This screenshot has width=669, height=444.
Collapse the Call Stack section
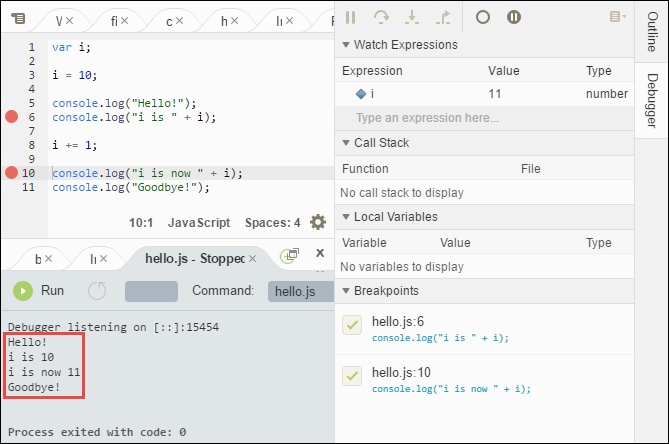click(346, 143)
